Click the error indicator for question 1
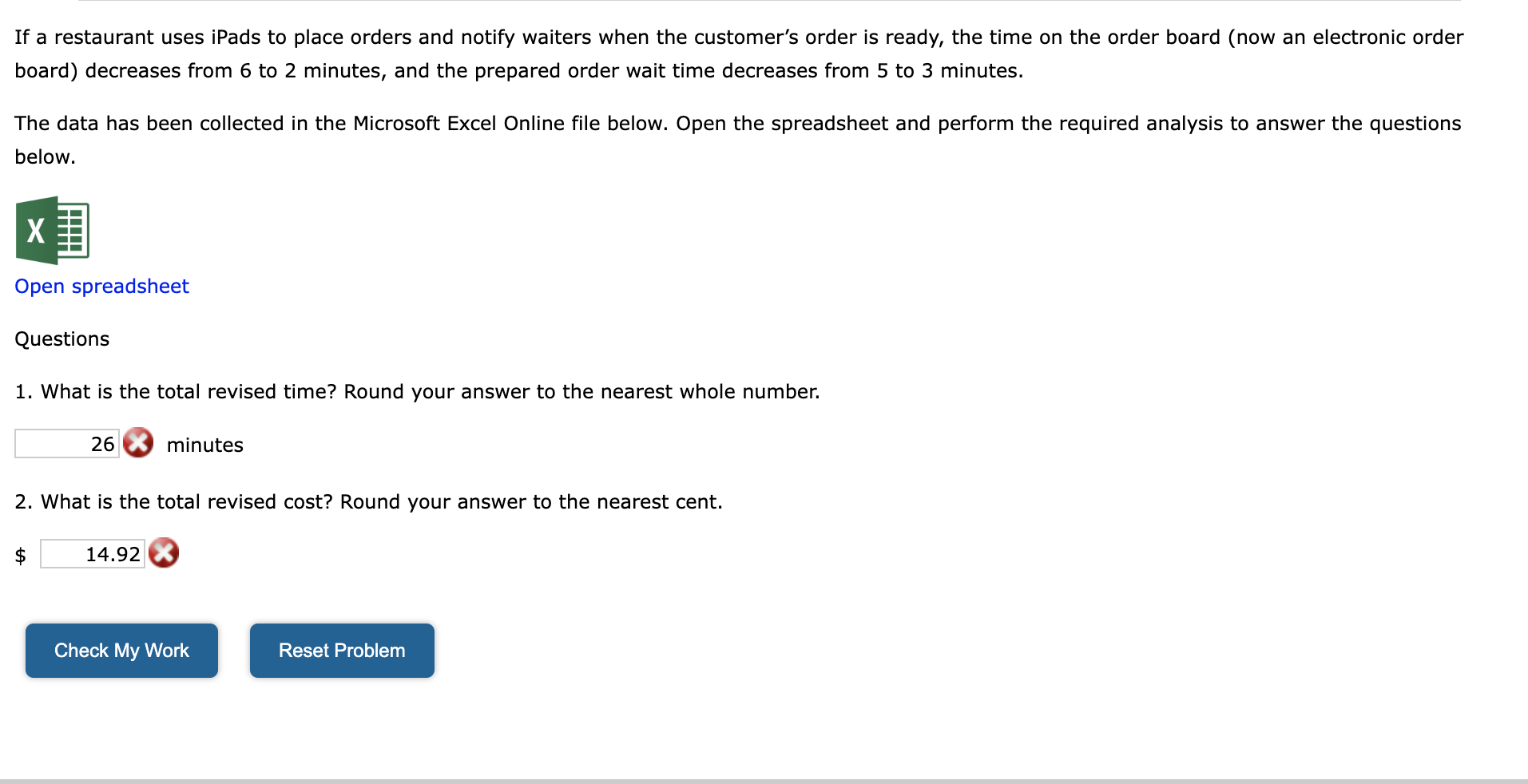 138,443
